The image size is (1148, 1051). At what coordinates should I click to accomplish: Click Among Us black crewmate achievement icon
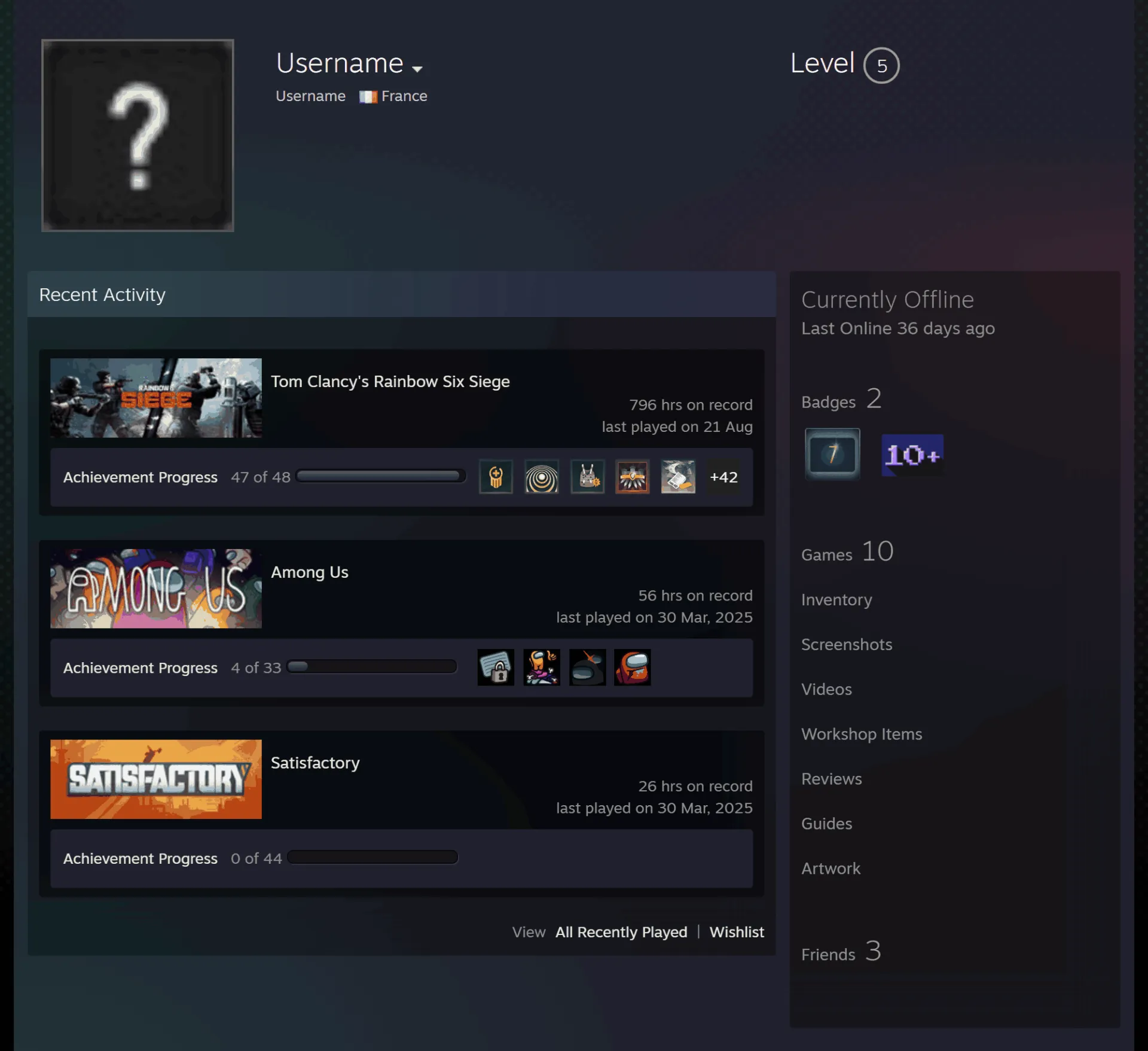(587, 667)
